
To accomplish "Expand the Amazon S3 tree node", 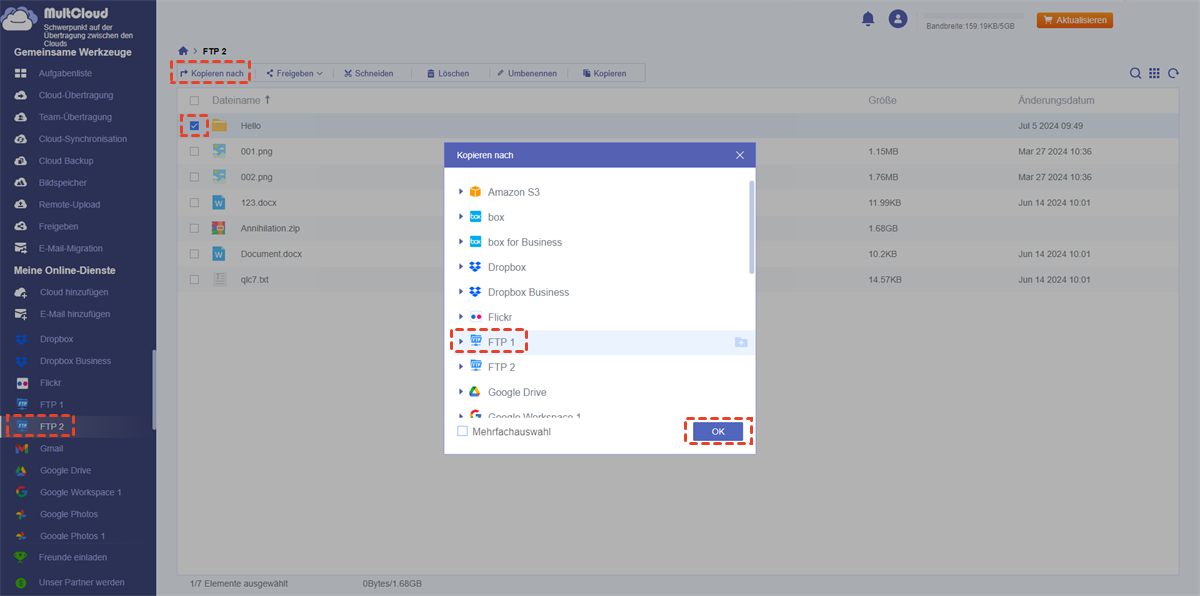I will (x=461, y=191).
